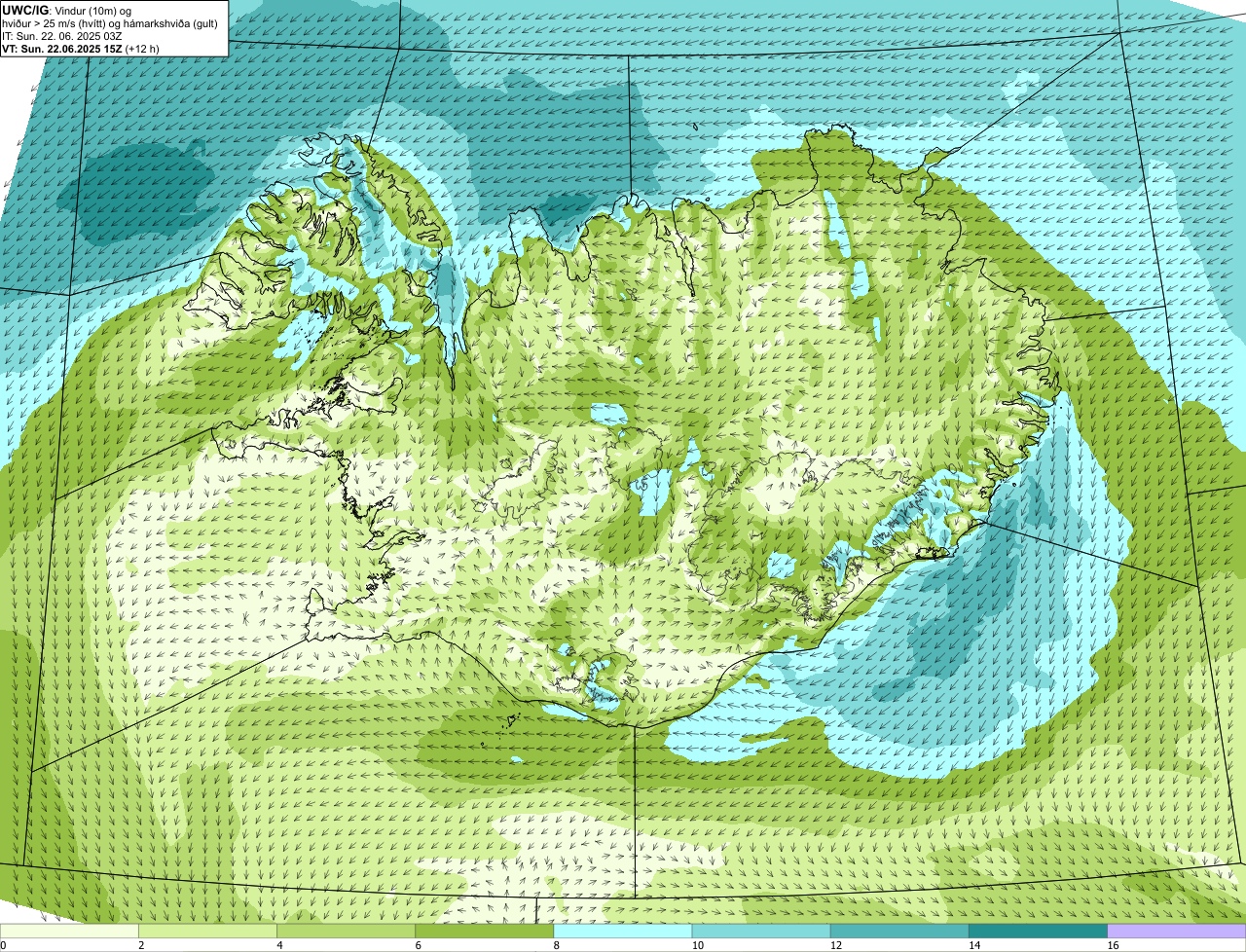
Task: Click the legend scale label "2"
Action: tap(141, 945)
